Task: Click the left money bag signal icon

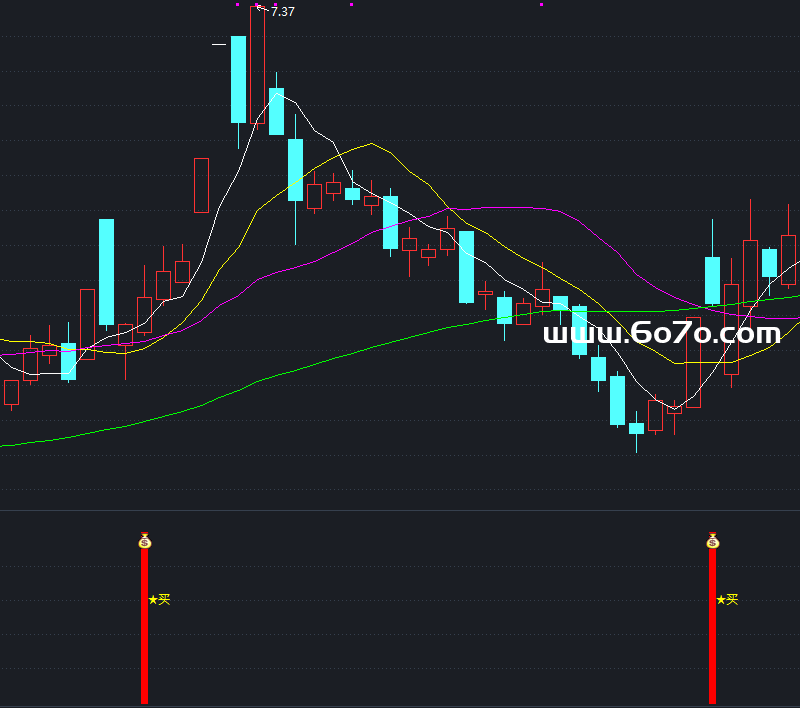Action: coord(144,541)
